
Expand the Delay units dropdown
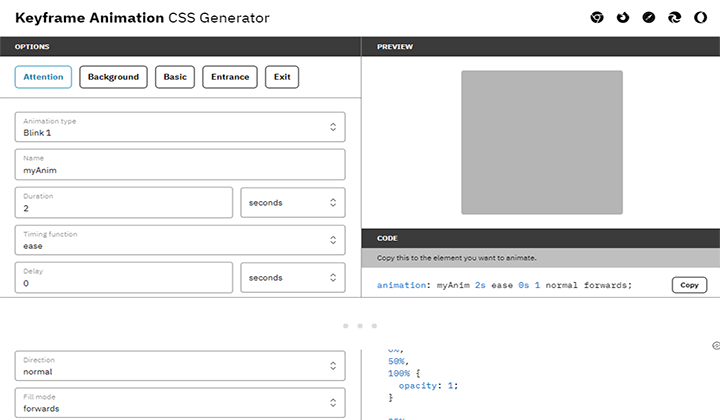(293, 277)
